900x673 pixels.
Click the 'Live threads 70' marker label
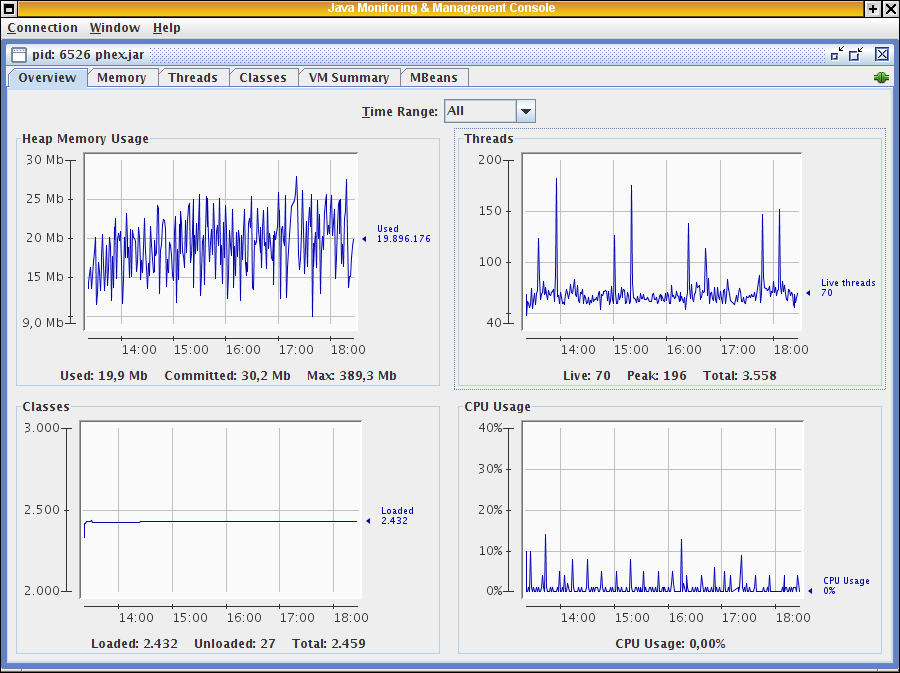pos(848,287)
